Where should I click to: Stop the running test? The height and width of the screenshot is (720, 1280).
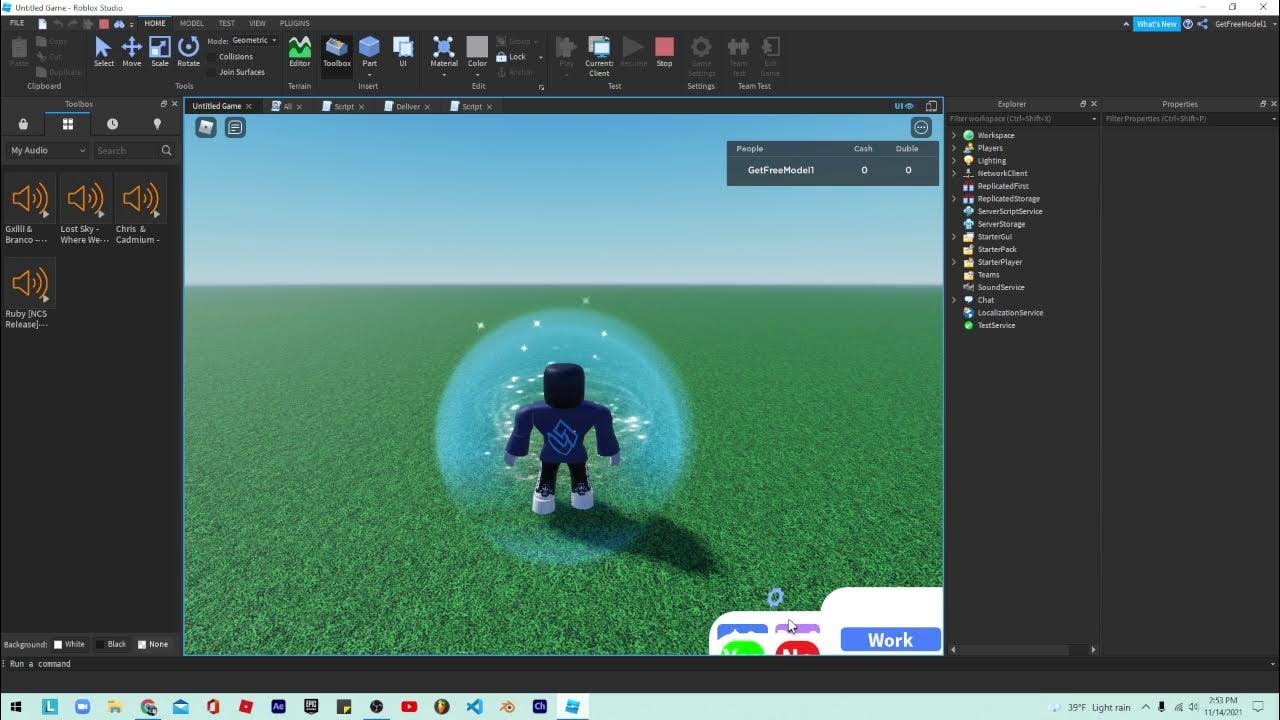coord(664,52)
